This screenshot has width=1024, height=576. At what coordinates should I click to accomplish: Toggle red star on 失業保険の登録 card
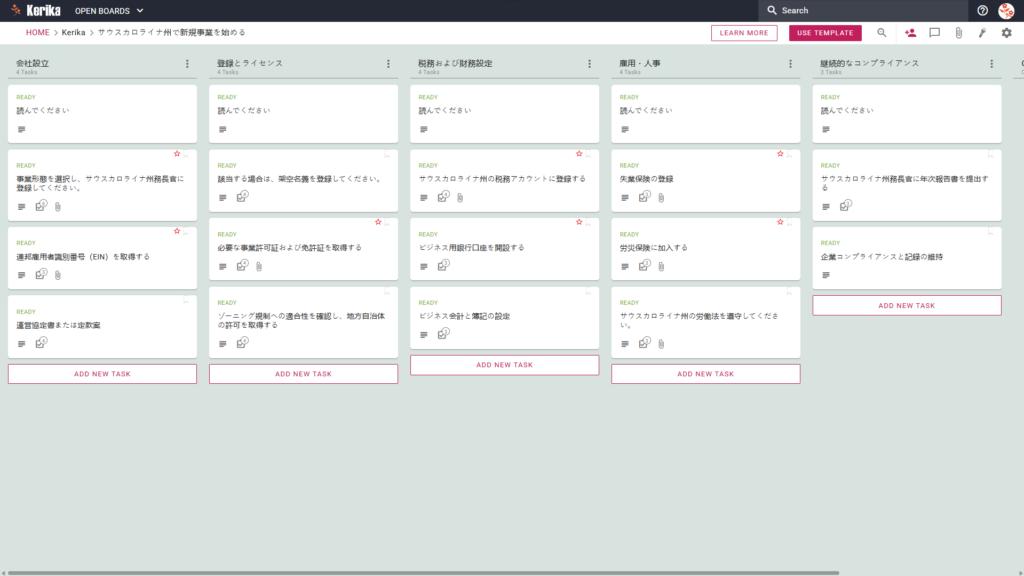click(780, 153)
